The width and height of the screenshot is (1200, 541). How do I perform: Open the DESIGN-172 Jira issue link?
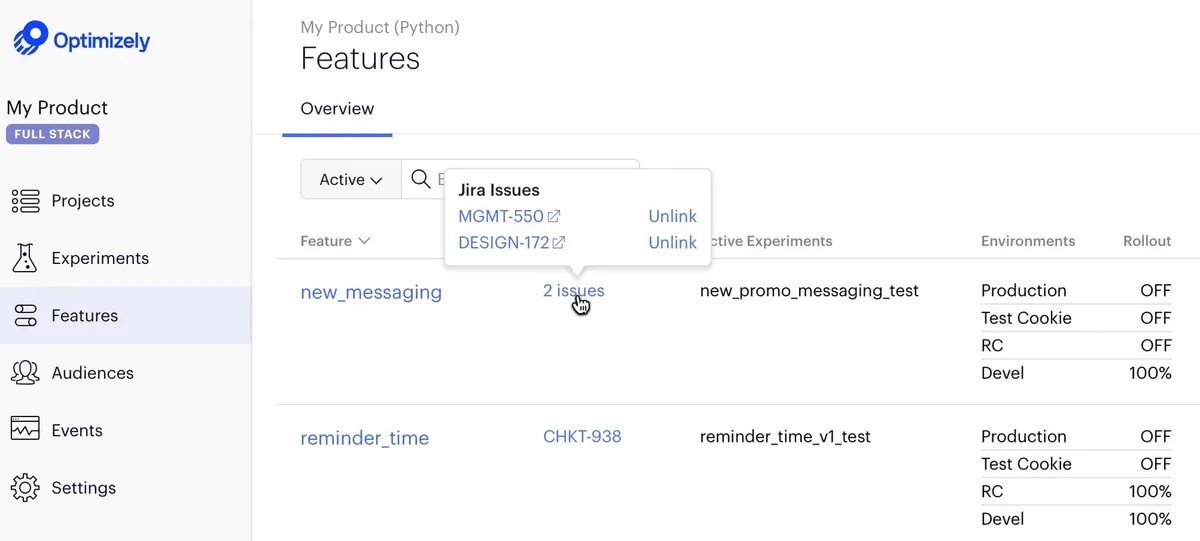(x=504, y=242)
